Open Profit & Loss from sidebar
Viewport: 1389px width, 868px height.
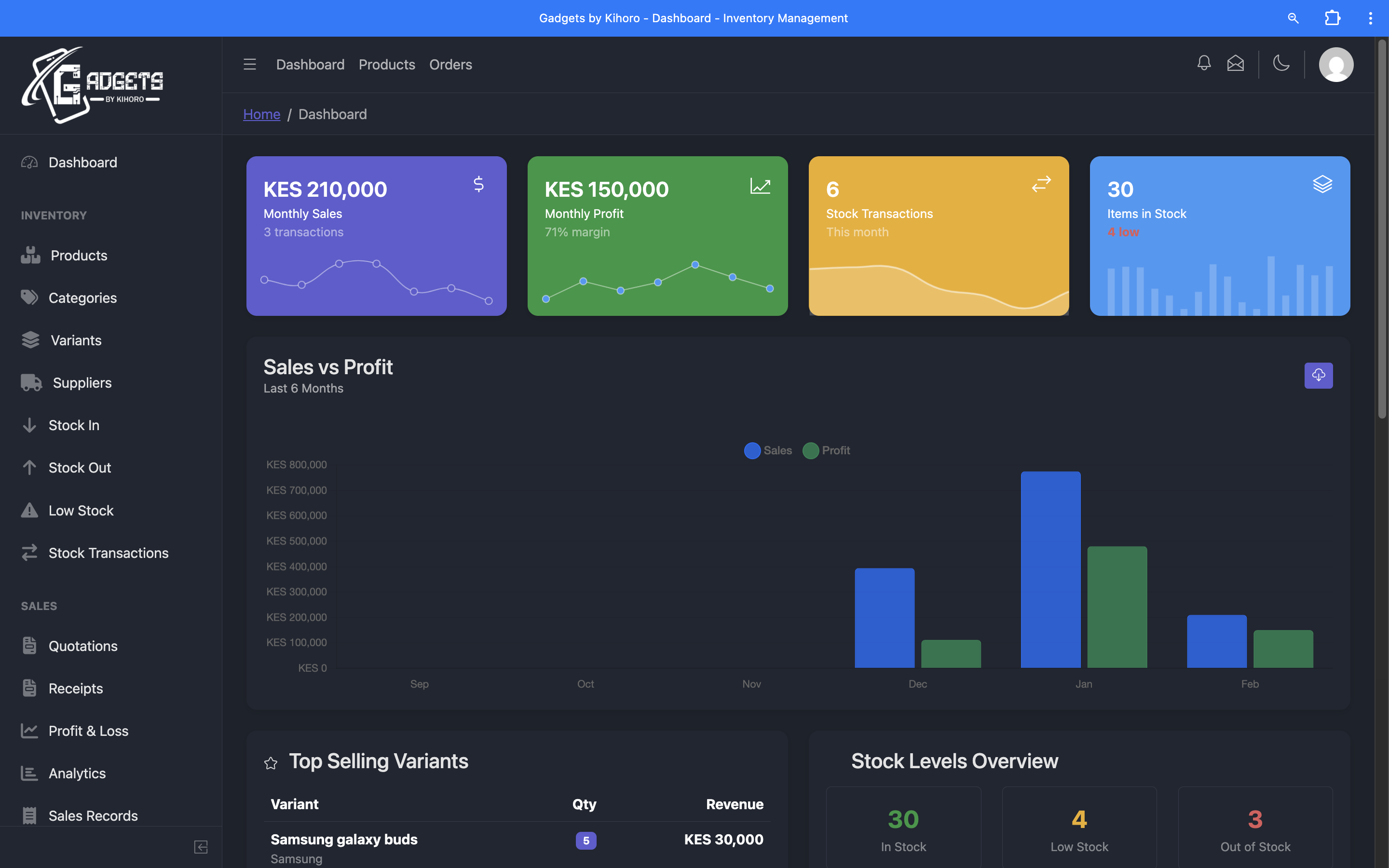pyautogui.click(x=88, y=730)
